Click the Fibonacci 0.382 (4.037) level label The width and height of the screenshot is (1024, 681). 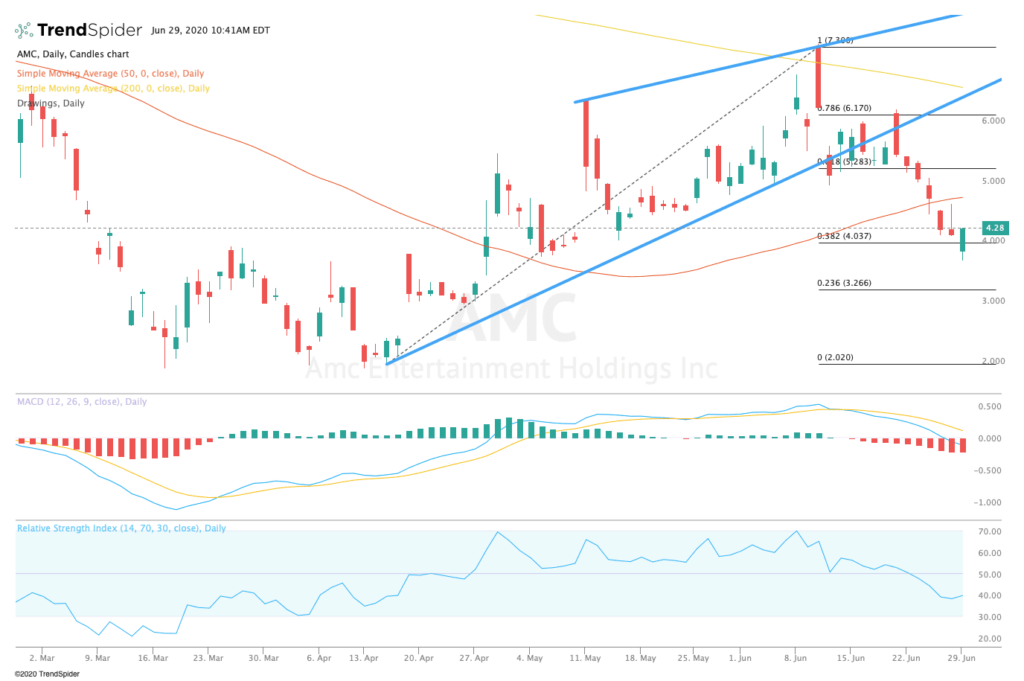point(844,236)
